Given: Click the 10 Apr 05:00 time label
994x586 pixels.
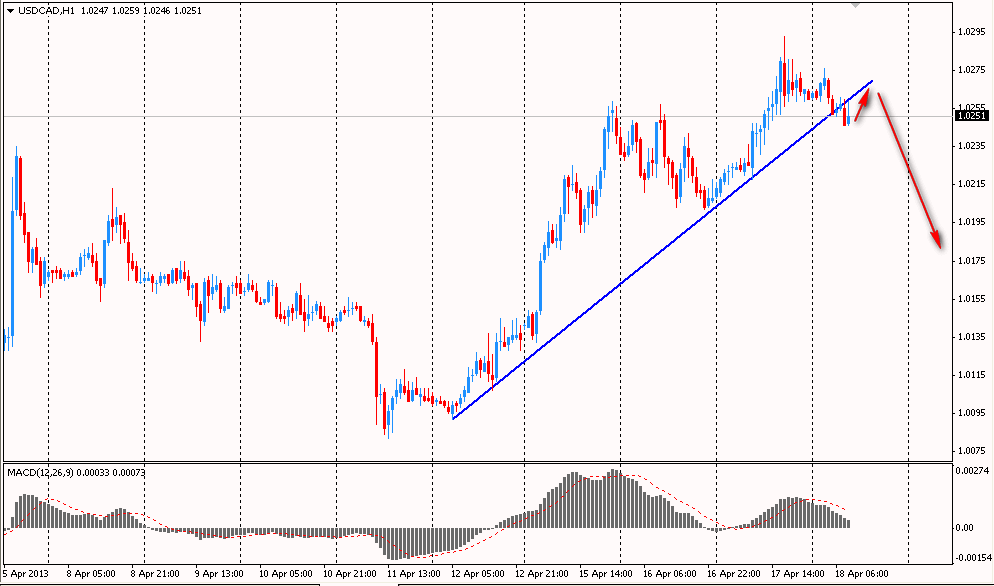Looking at the screenshot, I should click(286, 574).
